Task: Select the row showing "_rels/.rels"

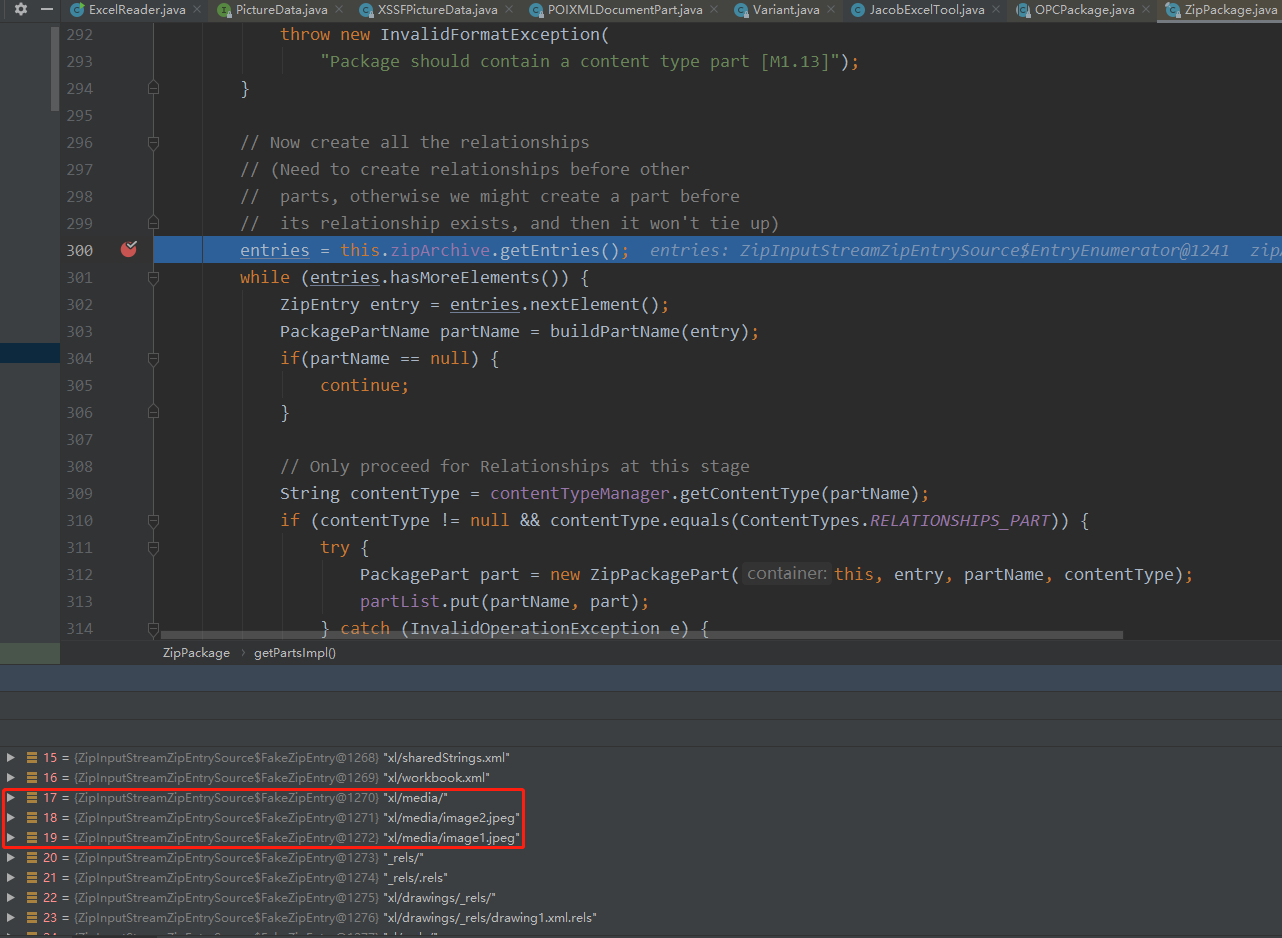Action: [x=641, y=878]
